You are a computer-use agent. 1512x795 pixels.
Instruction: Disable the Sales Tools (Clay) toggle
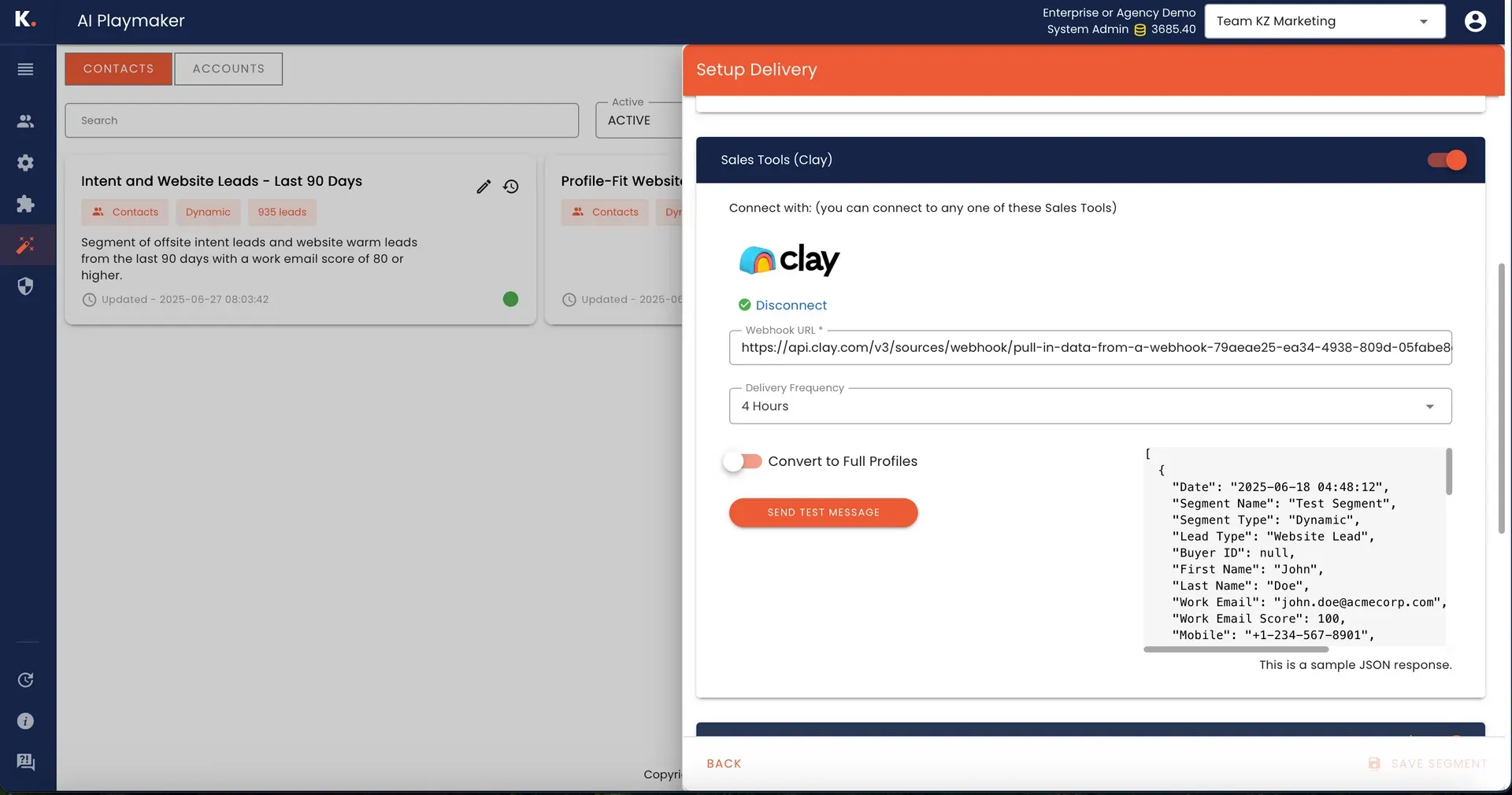(1446, 160)
